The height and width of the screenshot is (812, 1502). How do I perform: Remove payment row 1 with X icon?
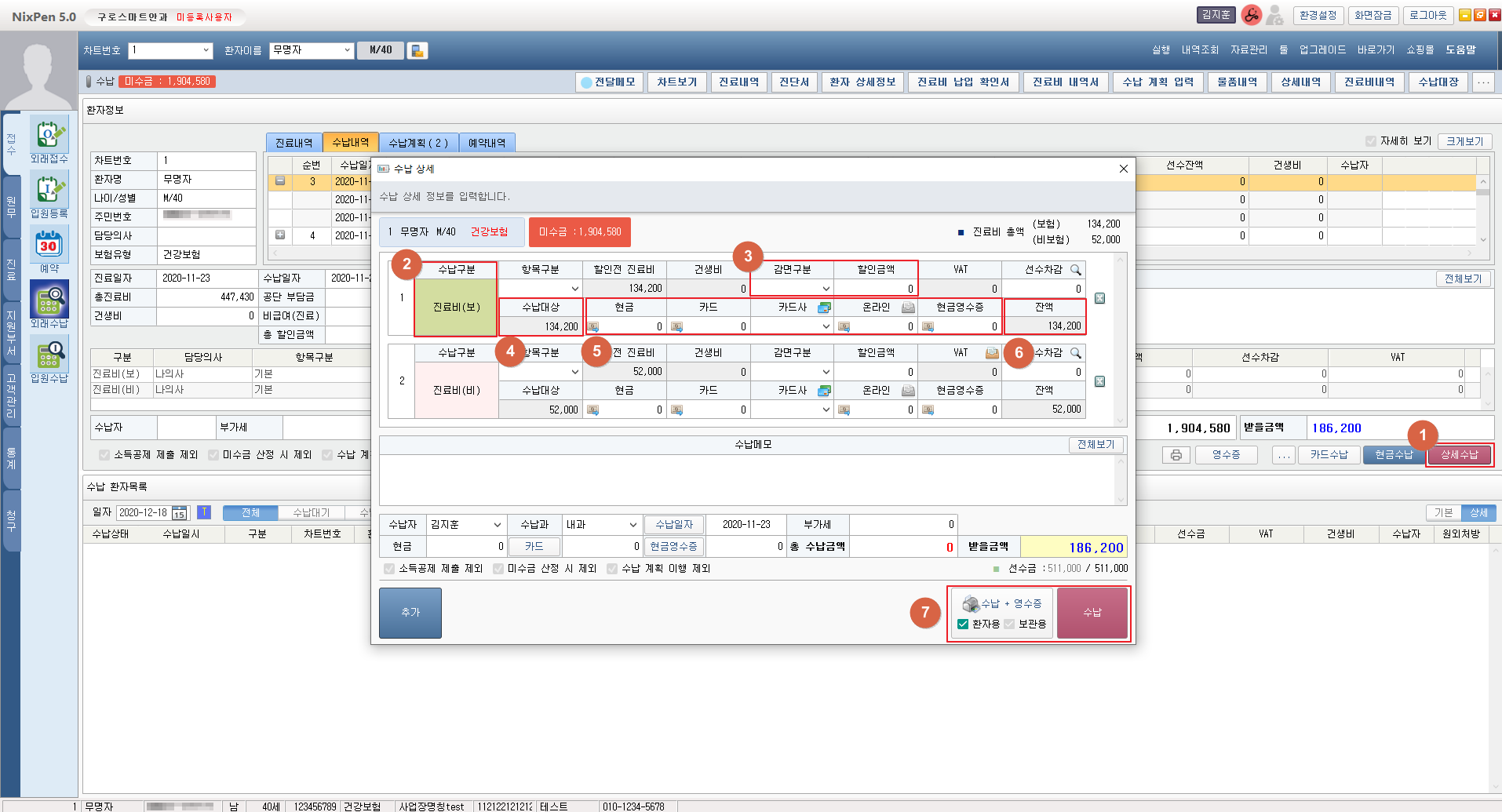pyautogui.click(x=1099, y=298)
